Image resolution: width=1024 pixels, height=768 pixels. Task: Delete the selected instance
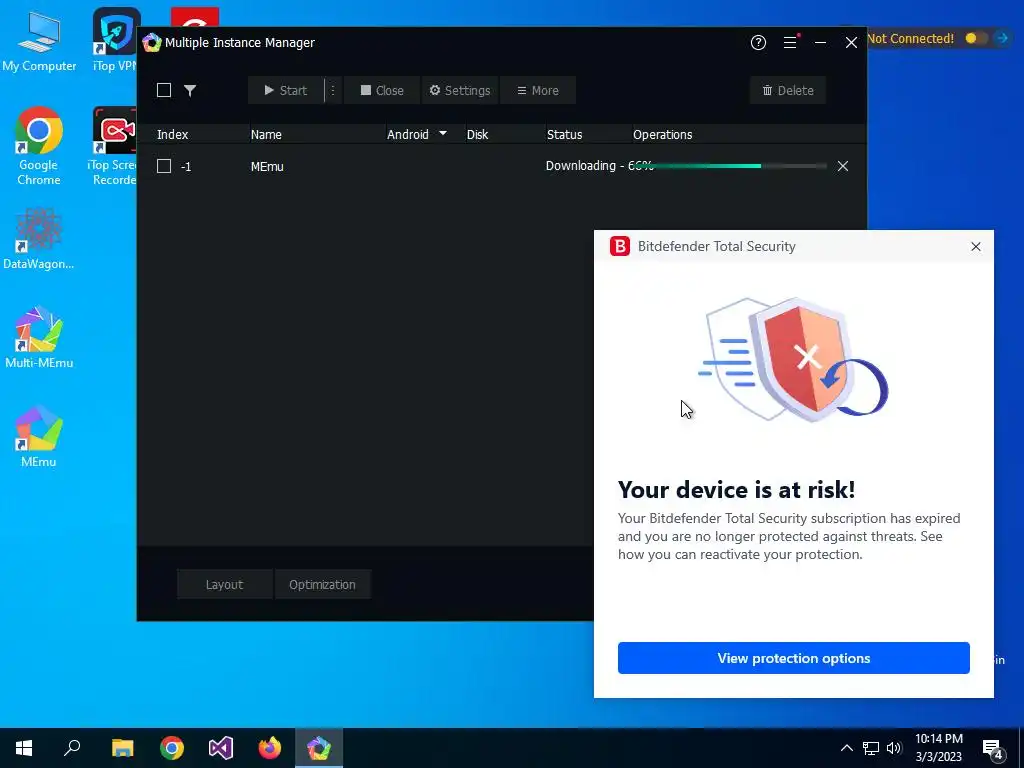click(788, 90)
